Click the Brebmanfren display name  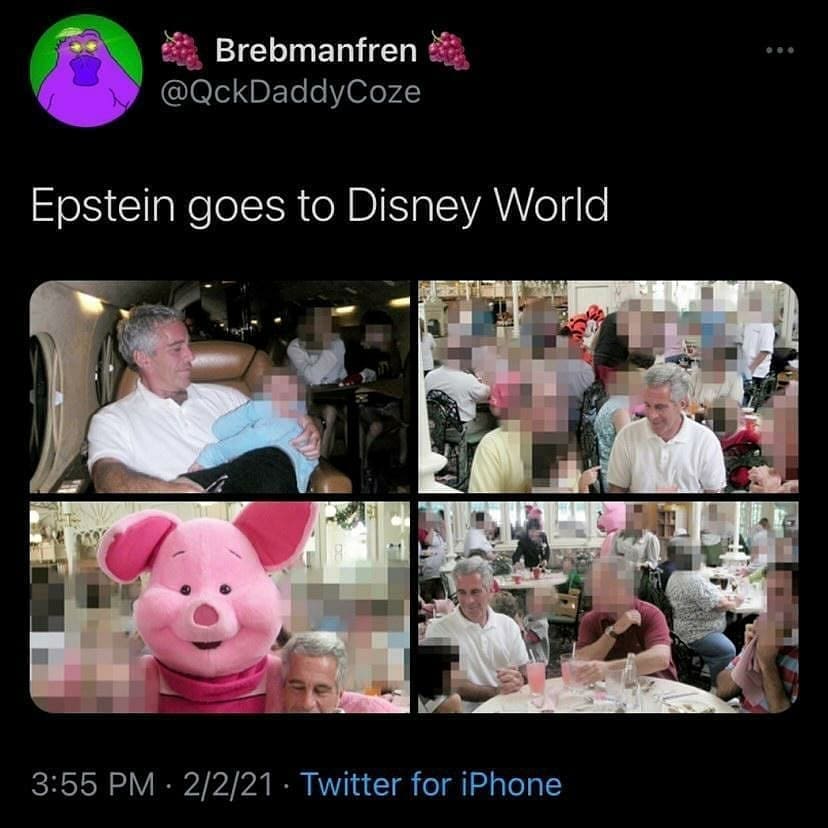(316, 51)
